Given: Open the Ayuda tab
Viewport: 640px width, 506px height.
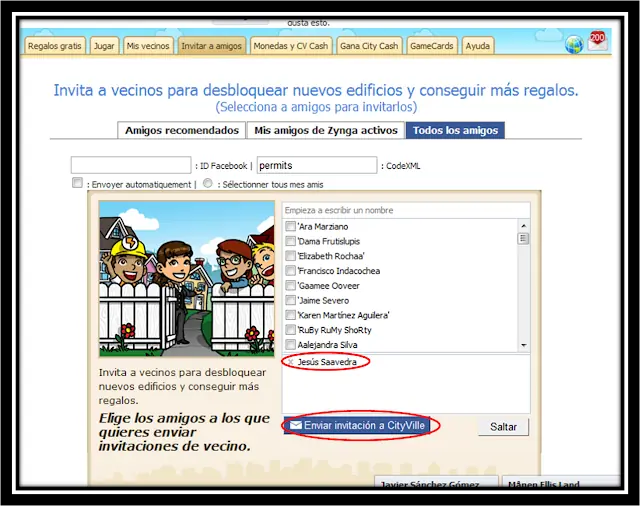Looking at the screenshot, I should pos(478,46).
